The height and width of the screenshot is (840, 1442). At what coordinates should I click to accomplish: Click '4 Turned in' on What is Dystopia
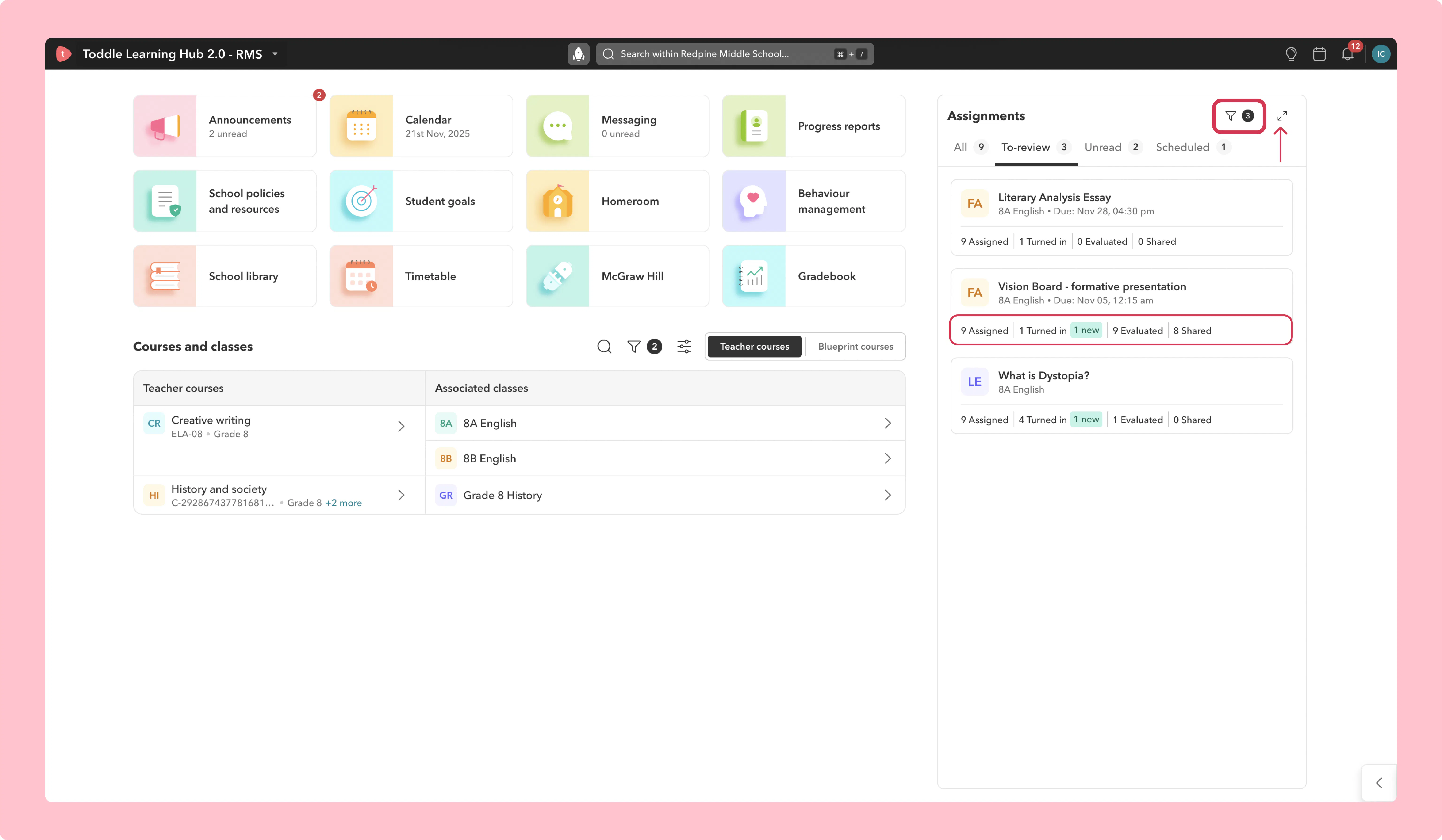(1043, 420)
